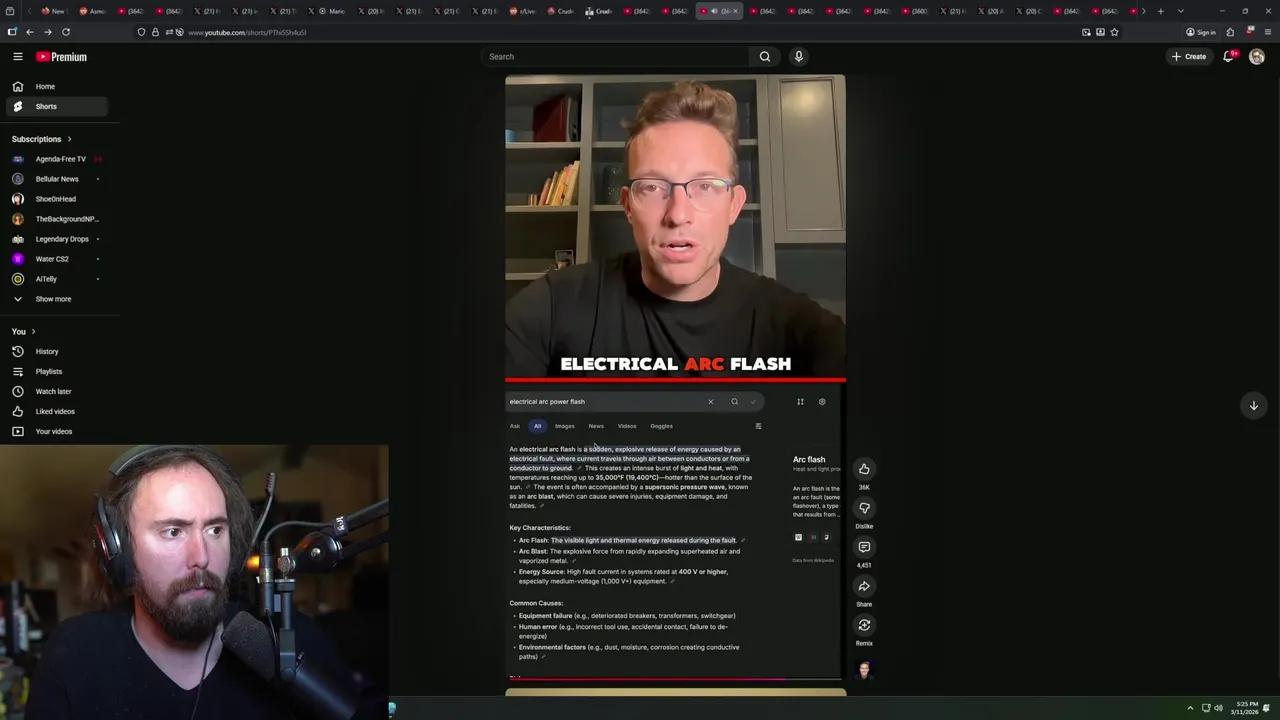Screen dimensions: 1280x720
Task: Go to YouTube Home
Action: click(57, 87)
